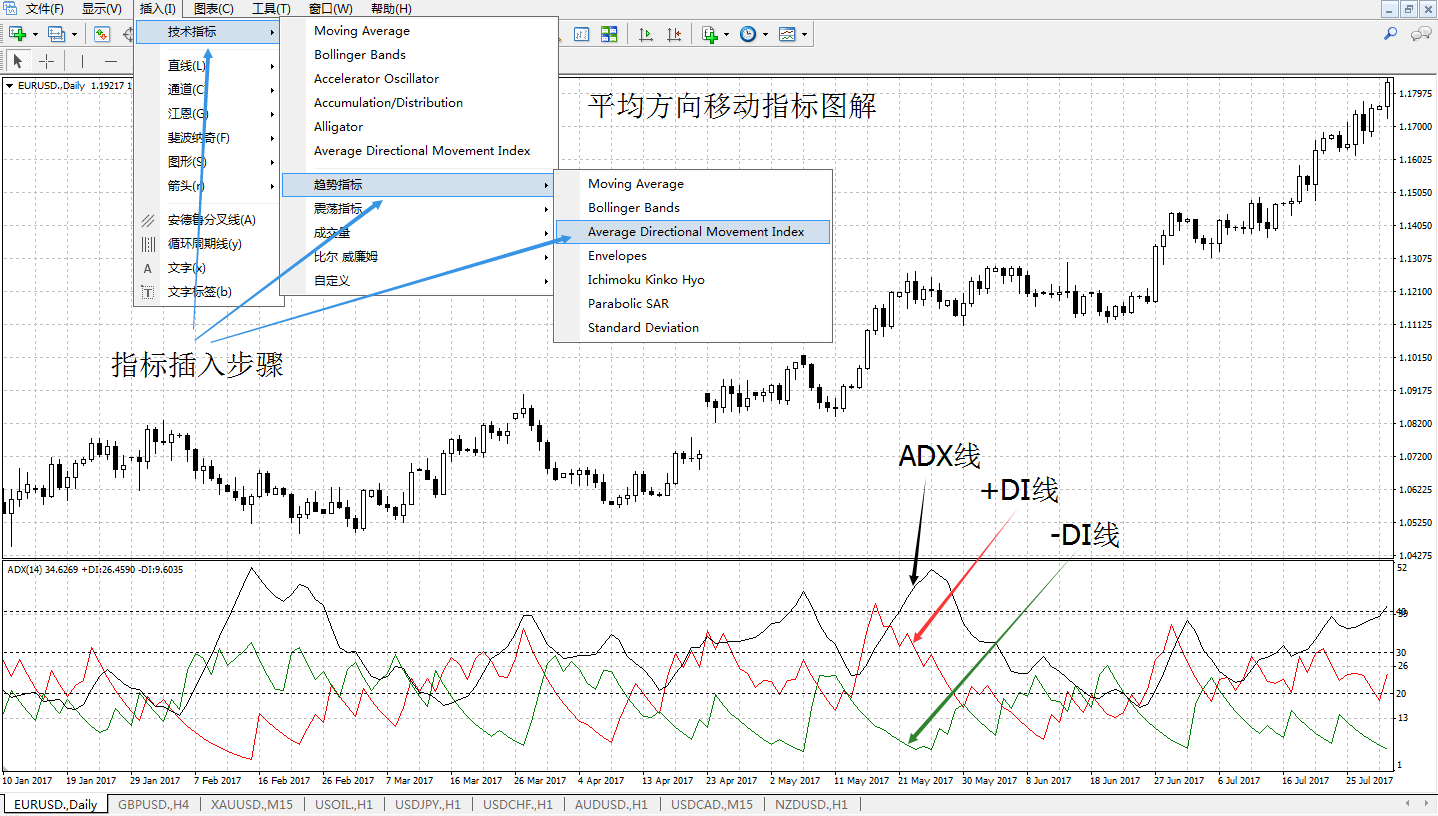This screenshot has height=816, width=1438.
Task: Switch to the USDJPY.,H1 chart tab
Action: tap(428, 805)
